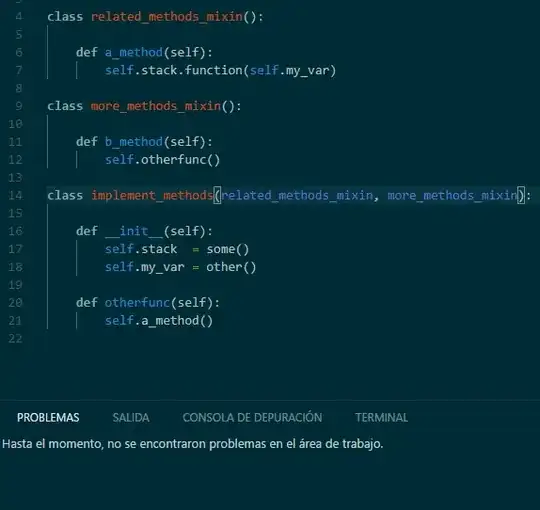Image resolution: width=540 pixels, height=510 pixels.
Task: Click the __init__ method name on line 16
Action: coord(134,231)
